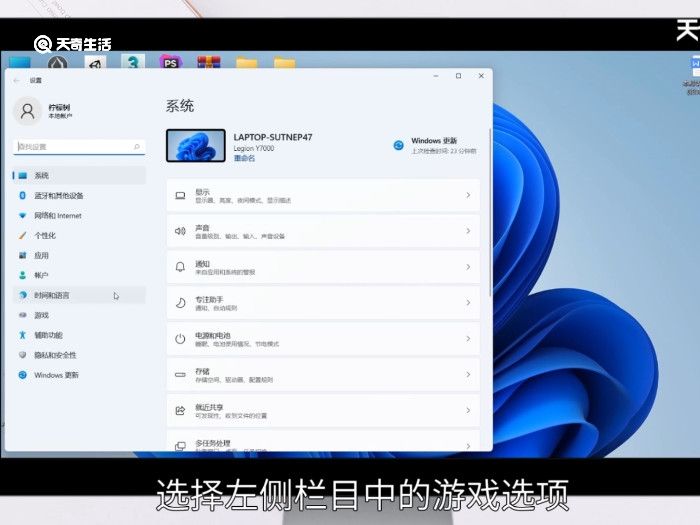The width and height of the screenshot is (700, 525).
Task: Expand the 声音 row chevron
Action: [x=468, y=231]
